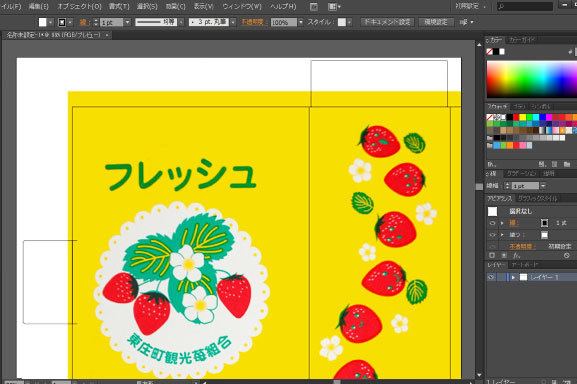Close the untitled document tab
Image resolution: width=577 pixels, height=384 pixels.
(x=107, y=35)
